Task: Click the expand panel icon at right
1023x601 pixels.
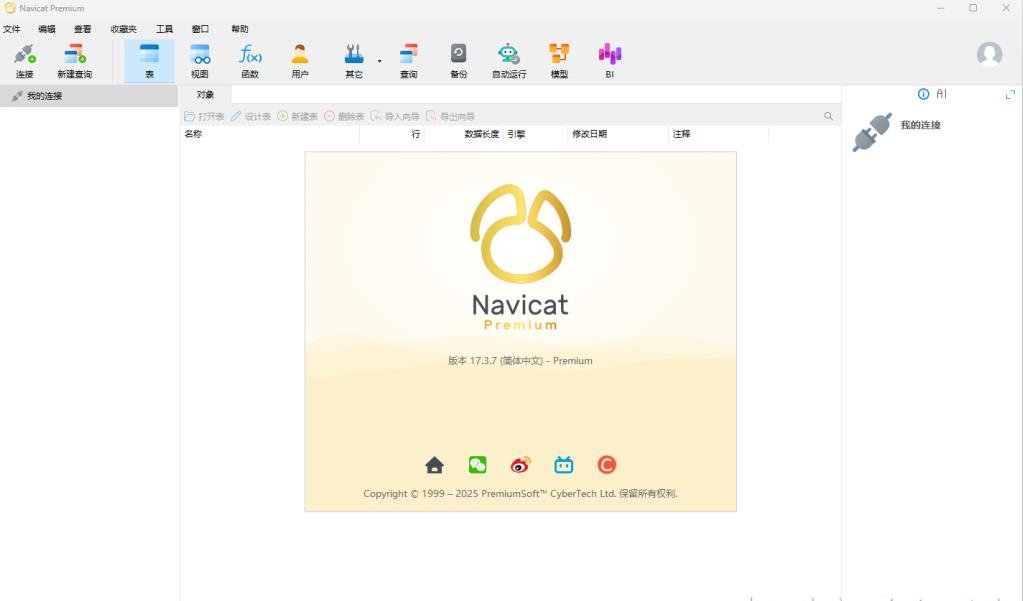Action: (x=1011, y=95)
